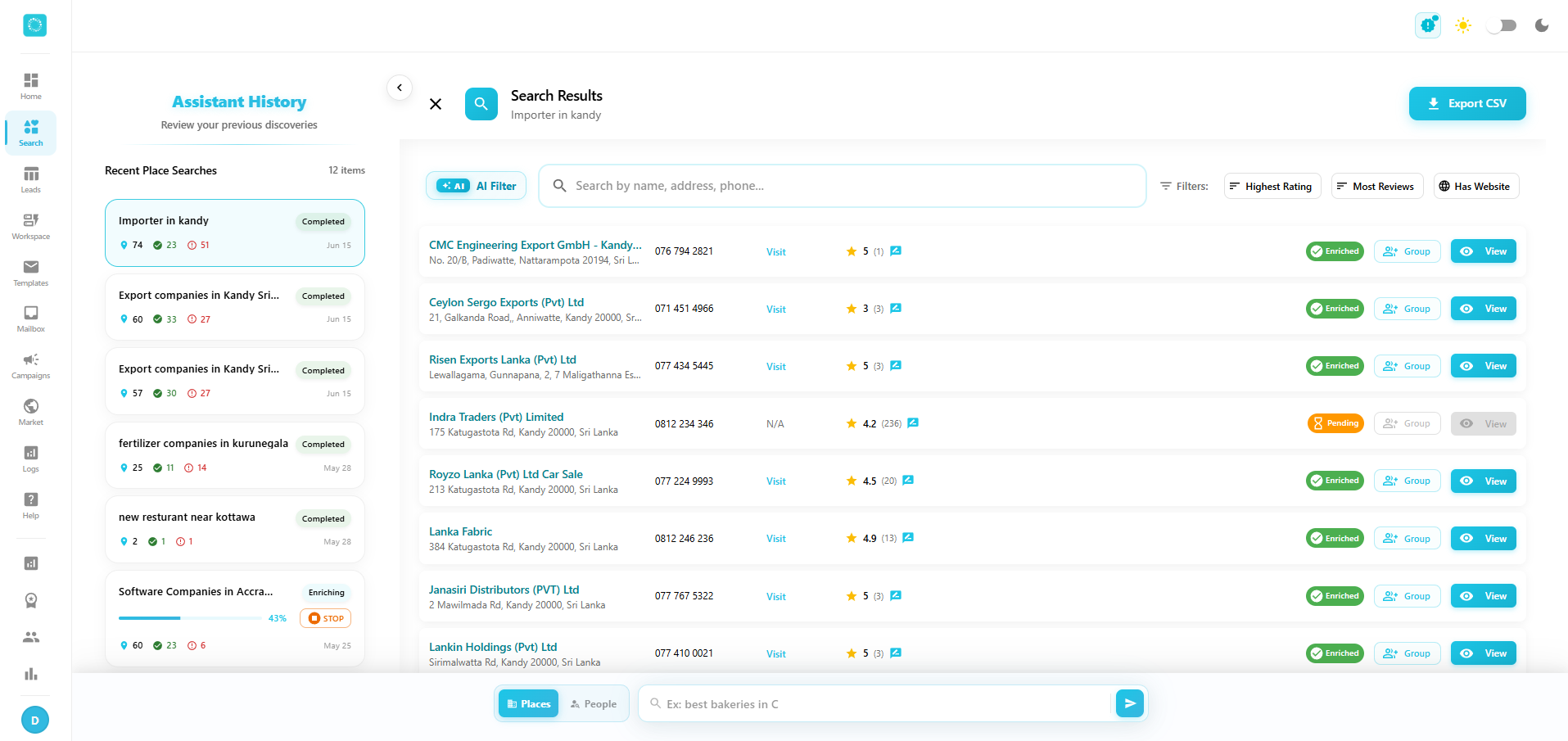Screen dimensions: 1568x741
Task: Select the new resturant near kottawa search
Action: tap(235, 529)
